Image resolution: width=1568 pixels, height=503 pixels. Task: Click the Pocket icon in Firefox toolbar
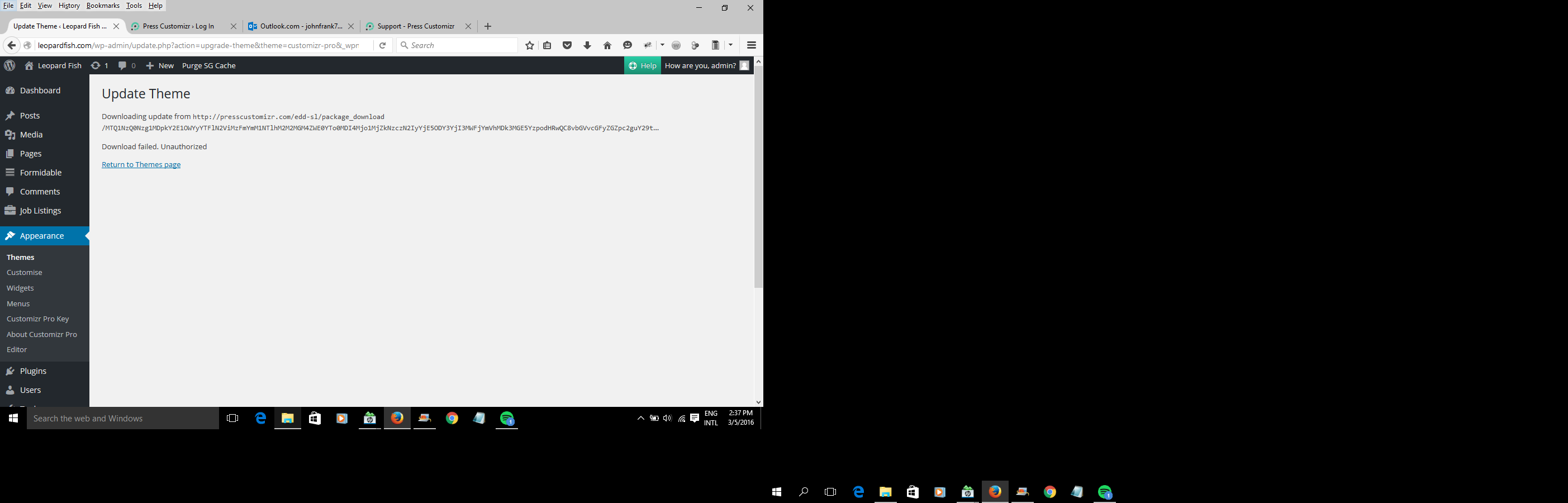click(567, 45)
